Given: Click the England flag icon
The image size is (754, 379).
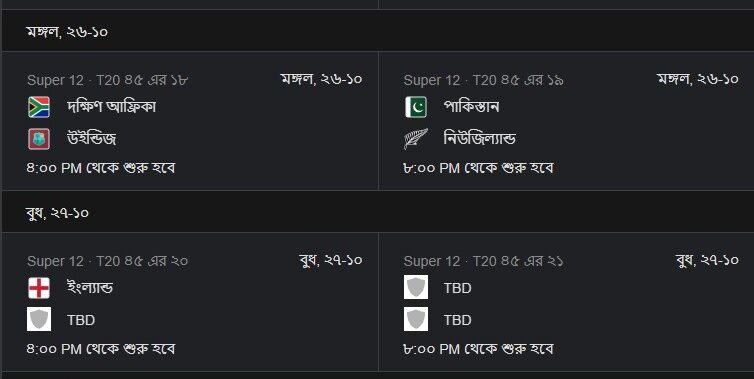Looking at the screenshot, I should point(38,288).
